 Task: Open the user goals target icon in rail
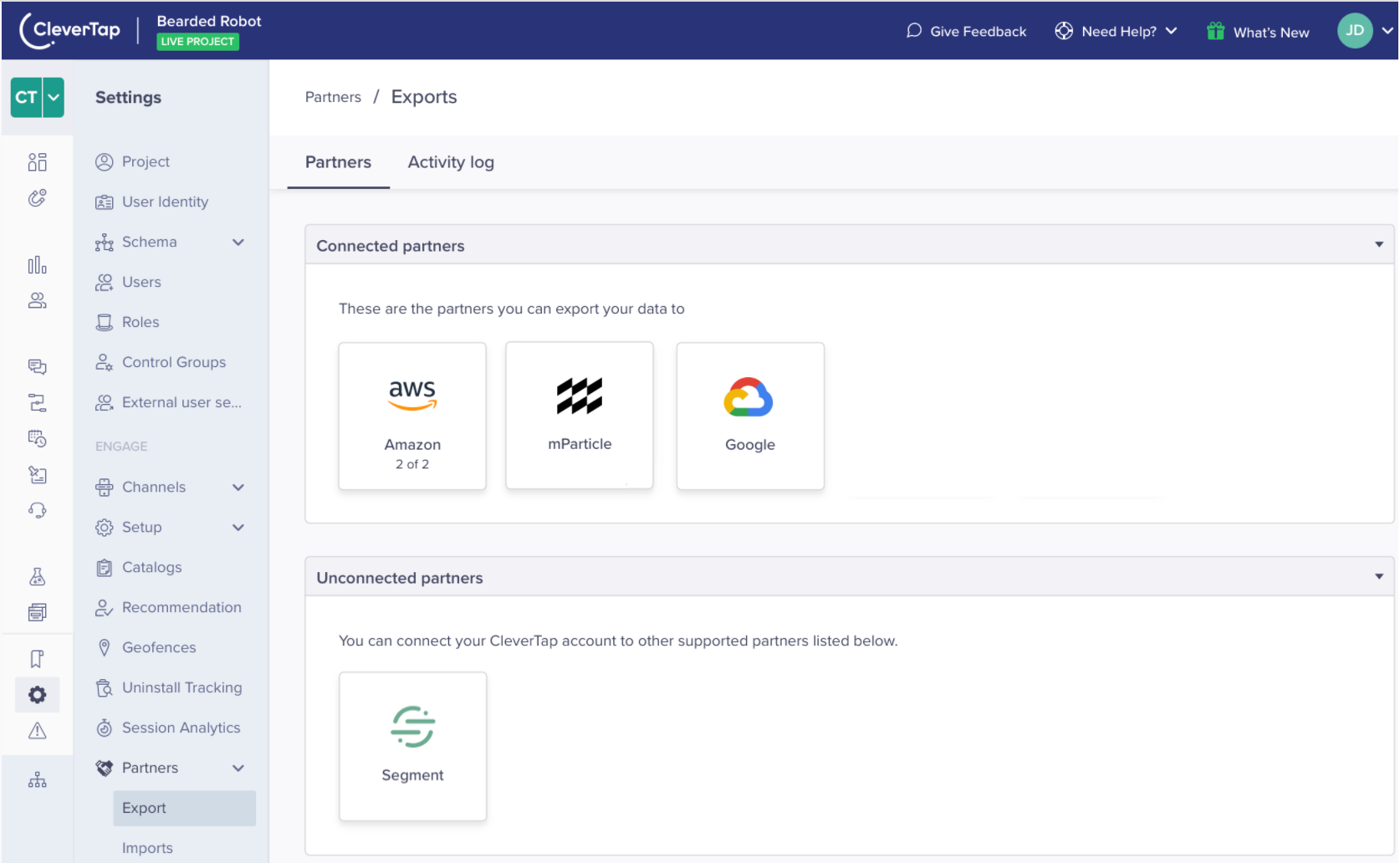pos(38,198)
